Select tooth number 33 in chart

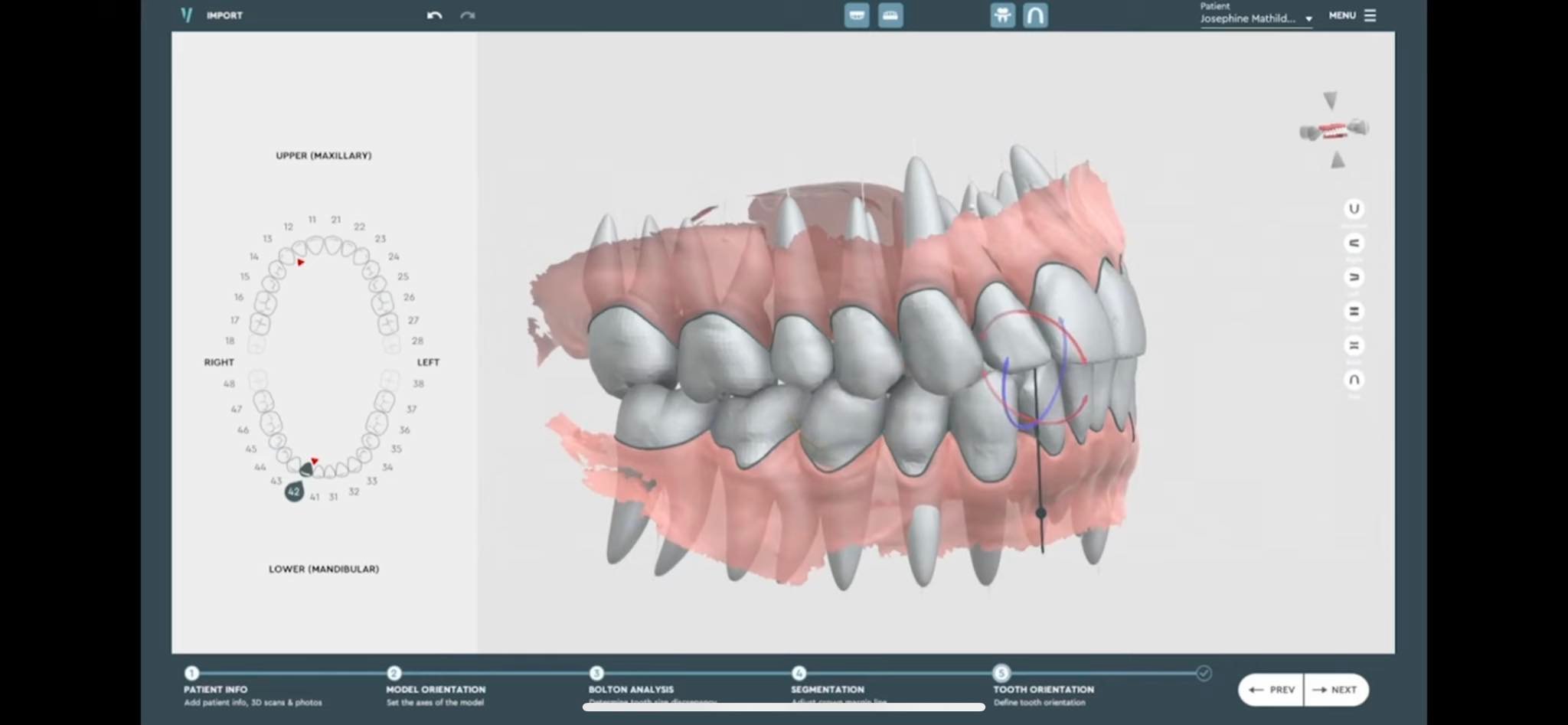(372, 481)
